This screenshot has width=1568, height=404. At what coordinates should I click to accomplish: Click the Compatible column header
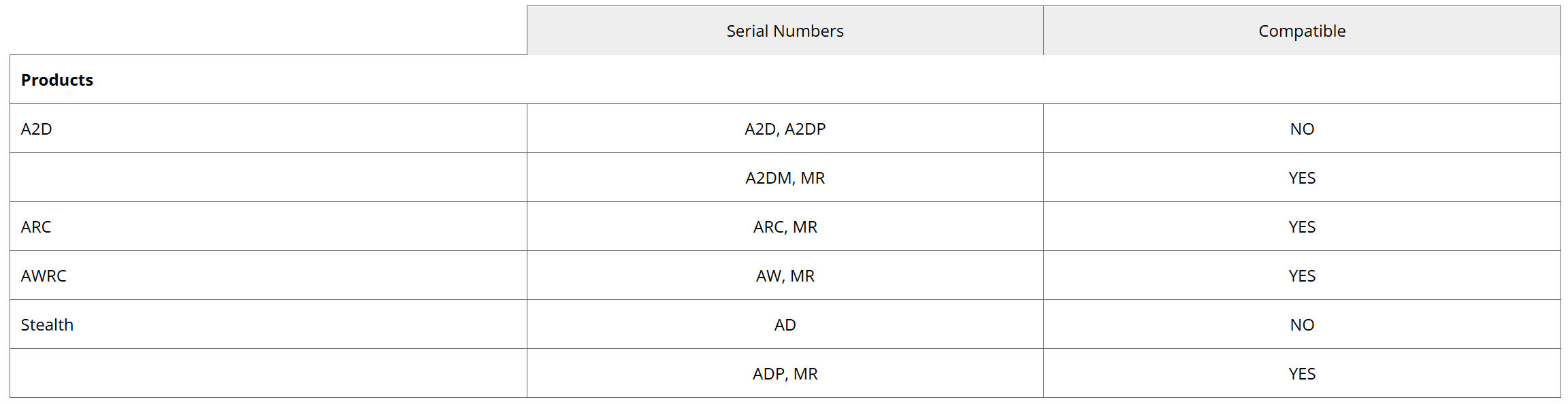coord(1301,31)
